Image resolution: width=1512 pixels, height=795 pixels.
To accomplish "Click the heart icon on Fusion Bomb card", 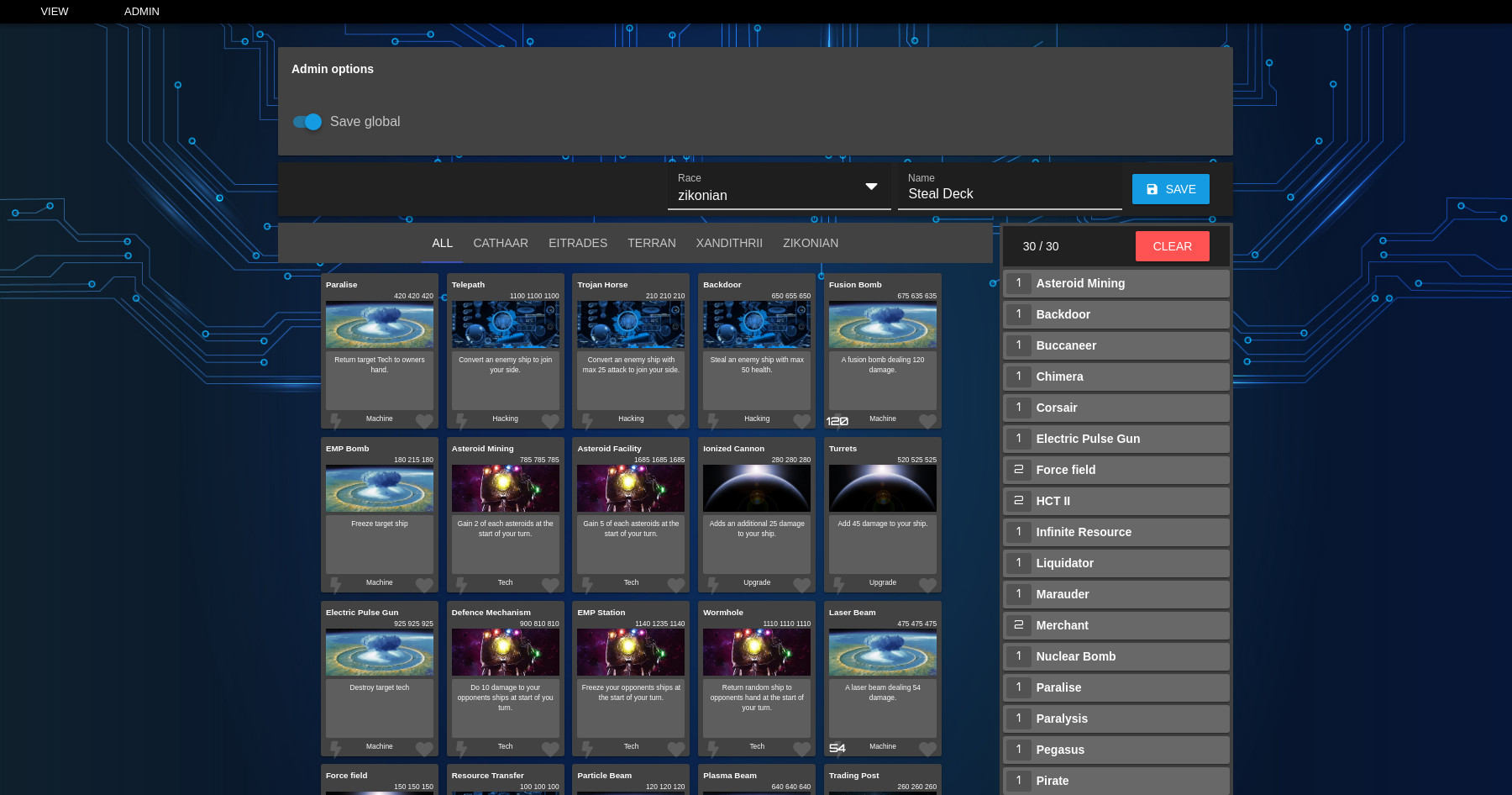I will [927, 420].
